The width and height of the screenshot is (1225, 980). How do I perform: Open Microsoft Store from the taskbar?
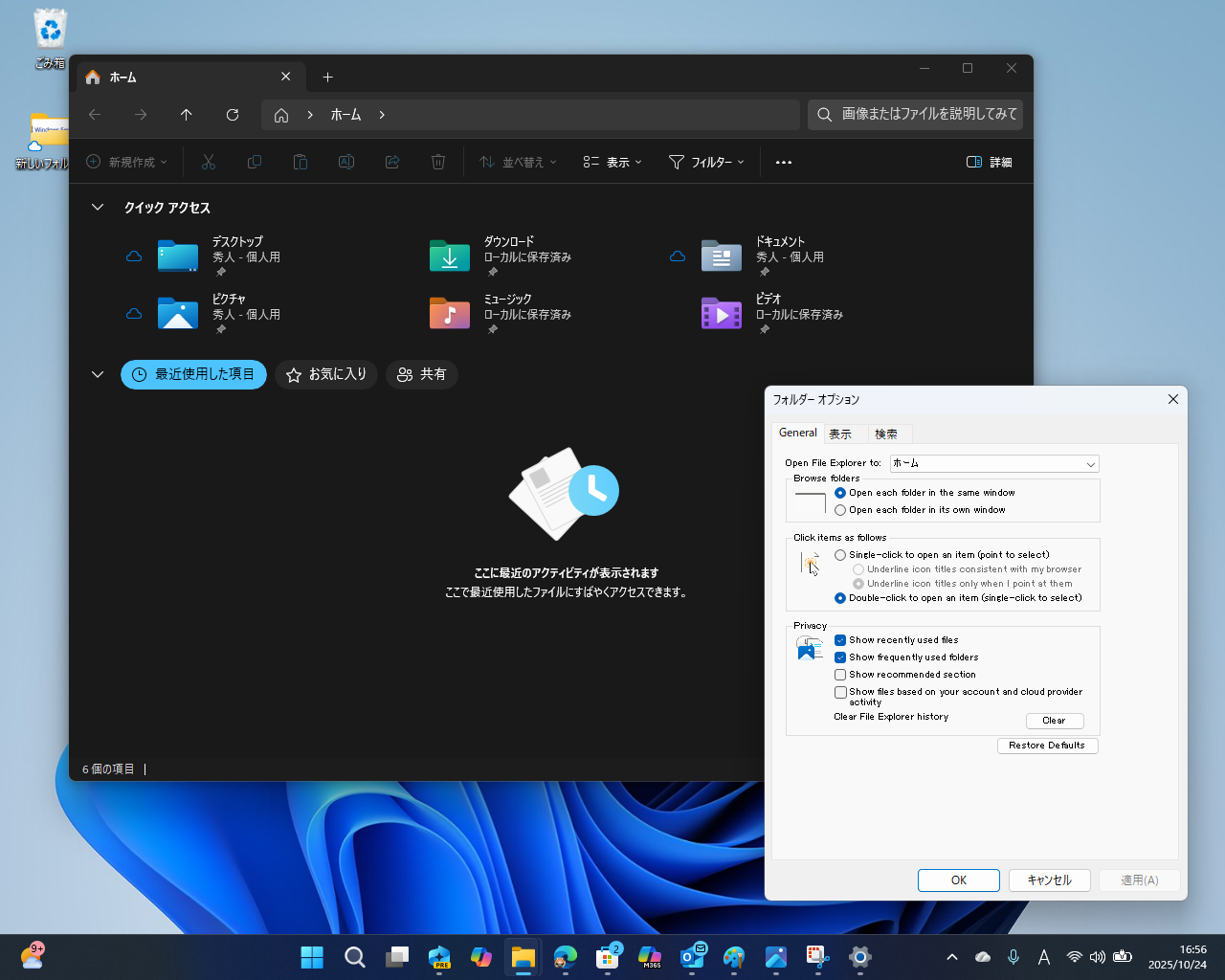pos(608,957)
